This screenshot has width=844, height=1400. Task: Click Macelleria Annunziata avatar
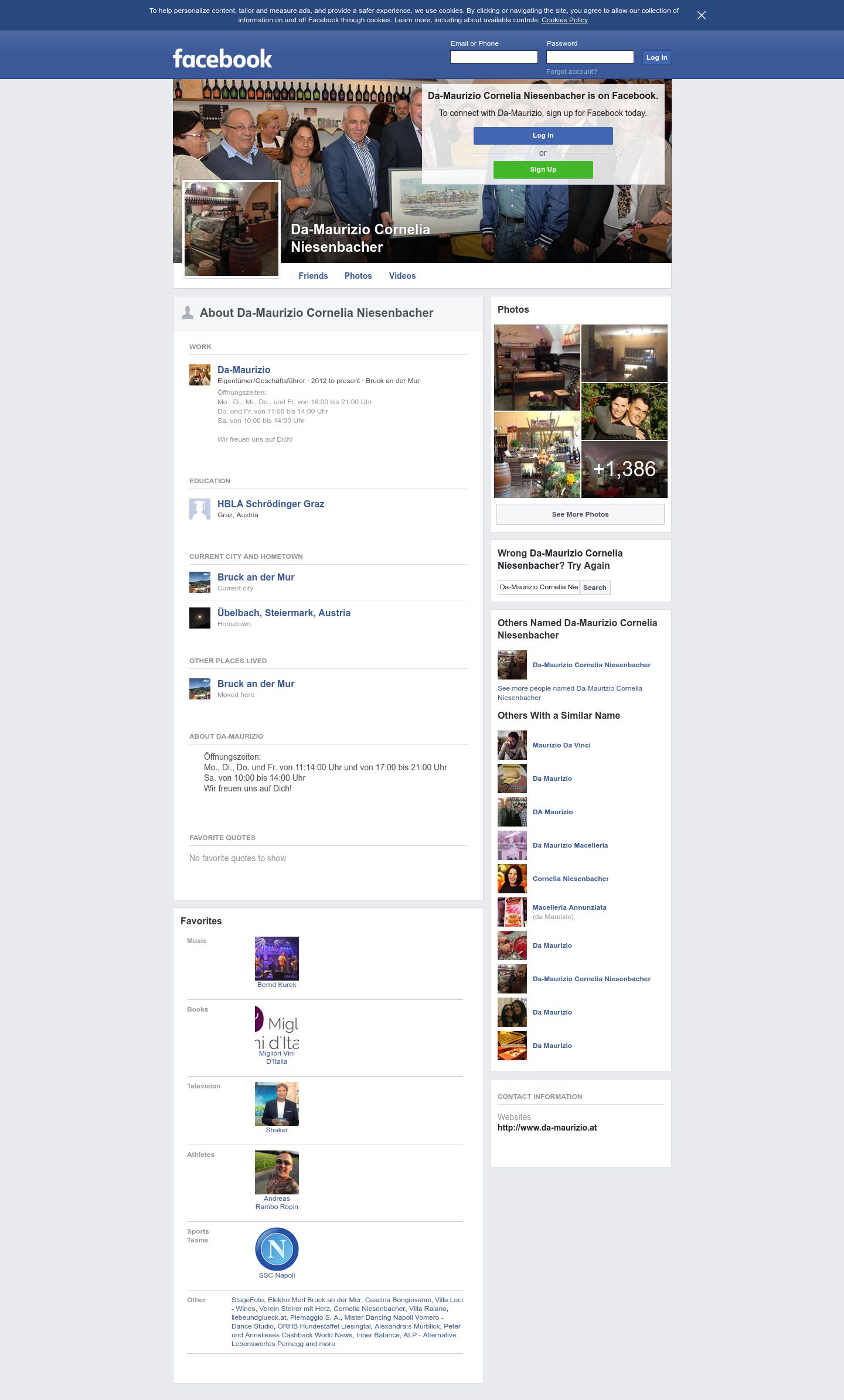(x=512, y=912)
